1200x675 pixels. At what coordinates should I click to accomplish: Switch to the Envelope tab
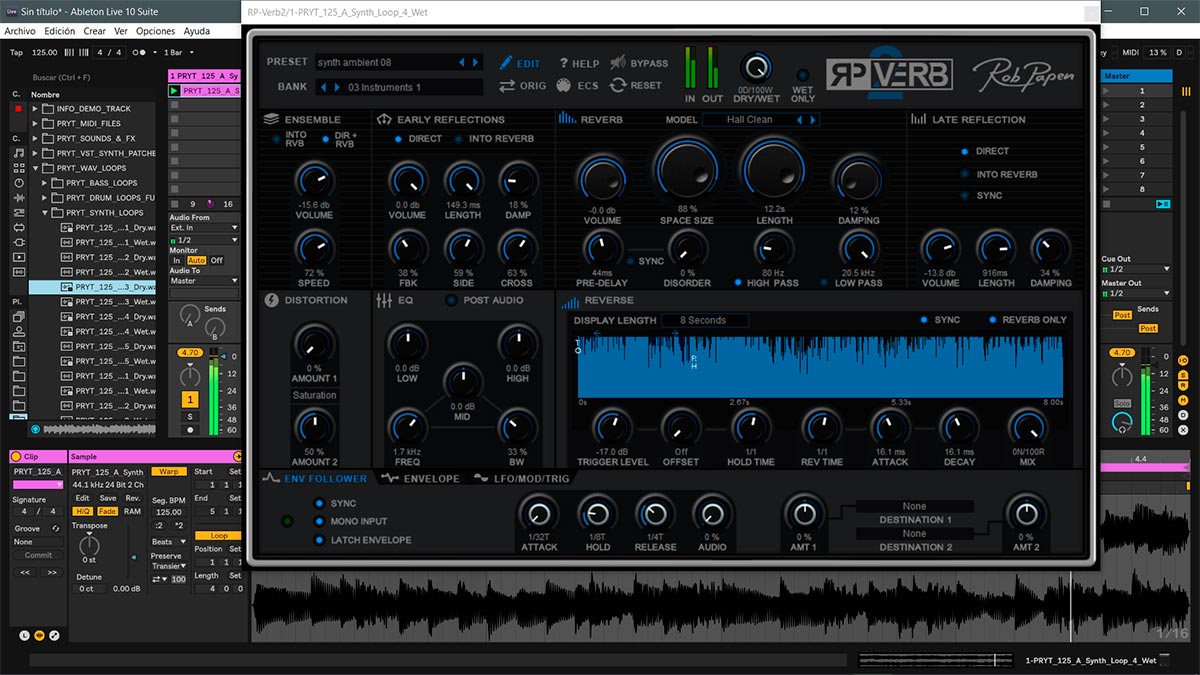(421, 479)
